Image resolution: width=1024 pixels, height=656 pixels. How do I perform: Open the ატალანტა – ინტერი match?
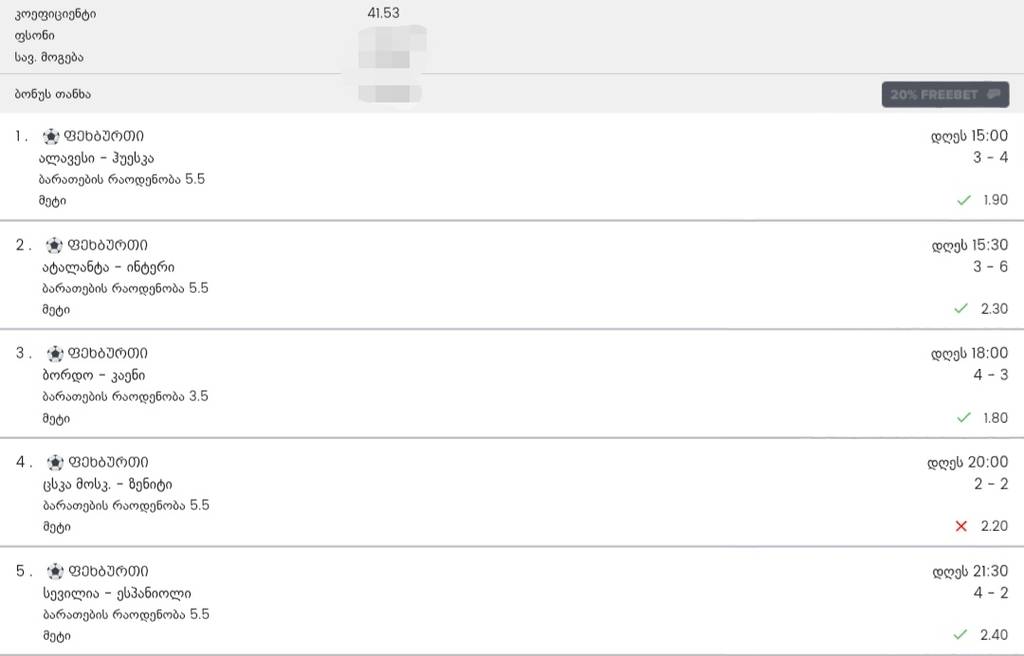(x=108, y=267)
